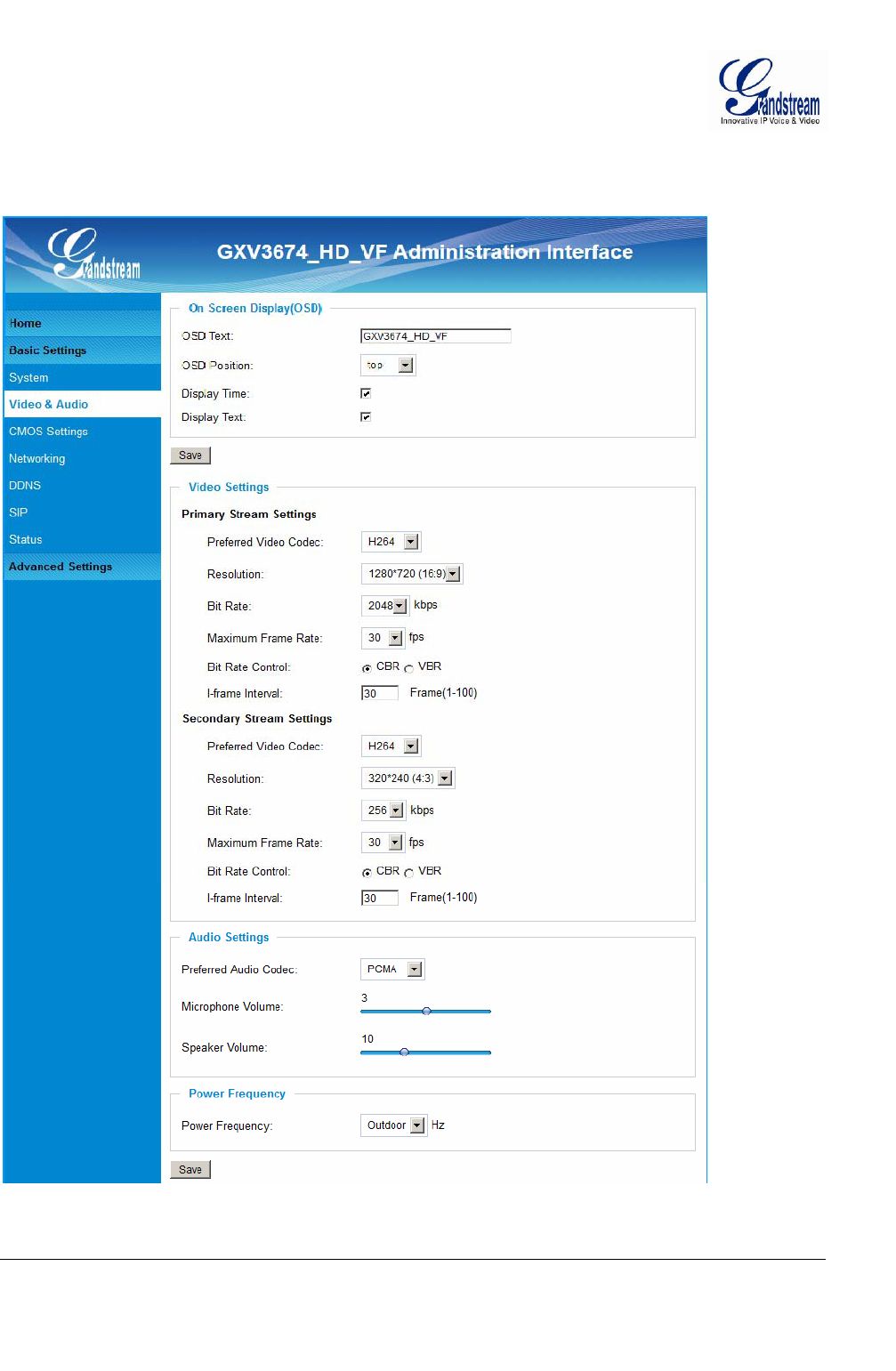Open the Preferred Audio Codec PCMA dropdown

point(392,969)
